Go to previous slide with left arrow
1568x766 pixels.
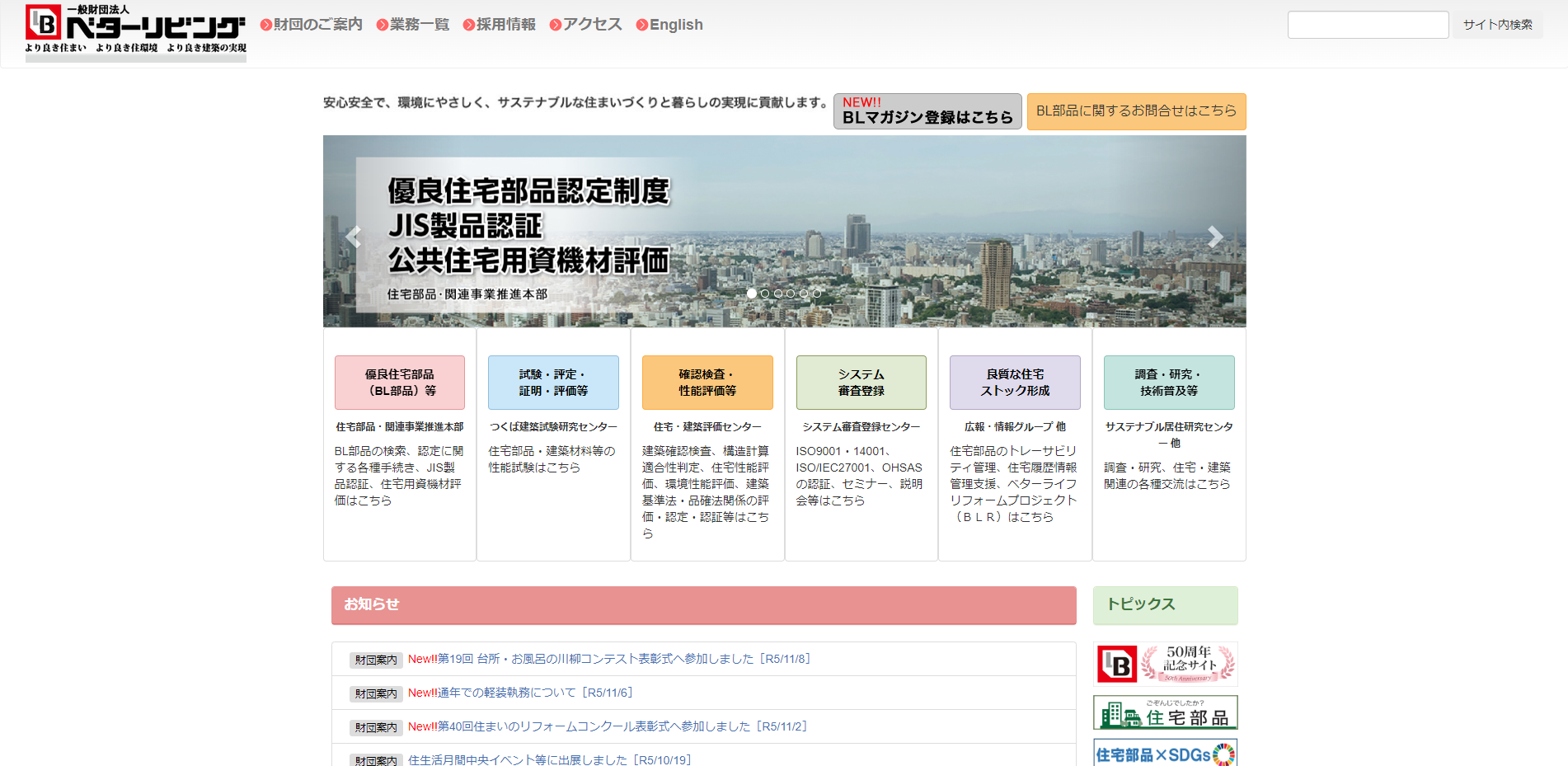(354, 237)
